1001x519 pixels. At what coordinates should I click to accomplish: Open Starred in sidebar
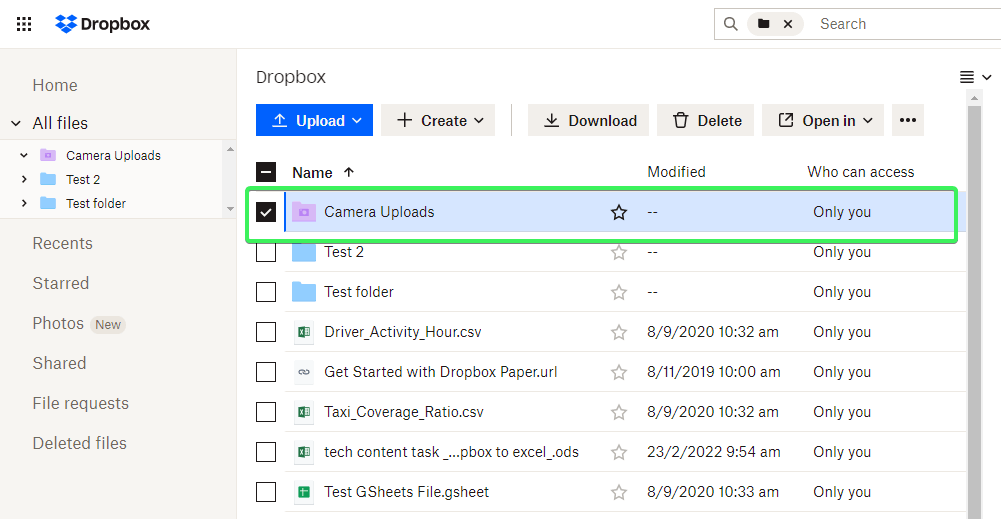(61, 283)
